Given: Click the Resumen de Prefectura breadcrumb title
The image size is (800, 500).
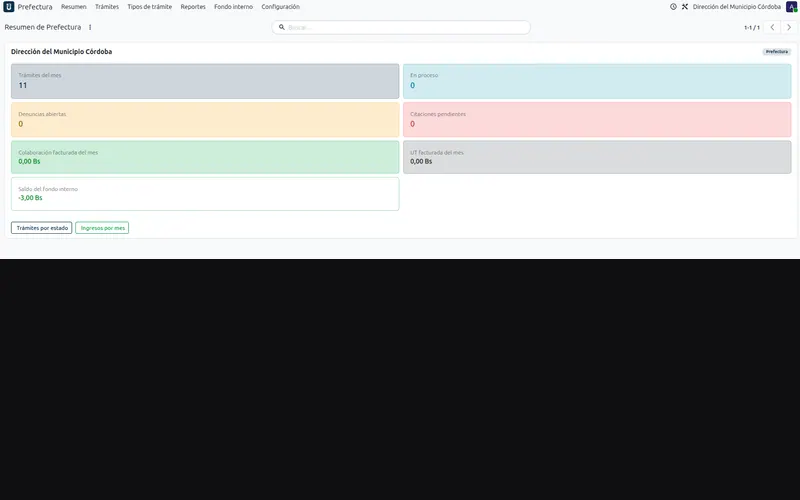Looking at the screenshot, I should click(43, 27).
